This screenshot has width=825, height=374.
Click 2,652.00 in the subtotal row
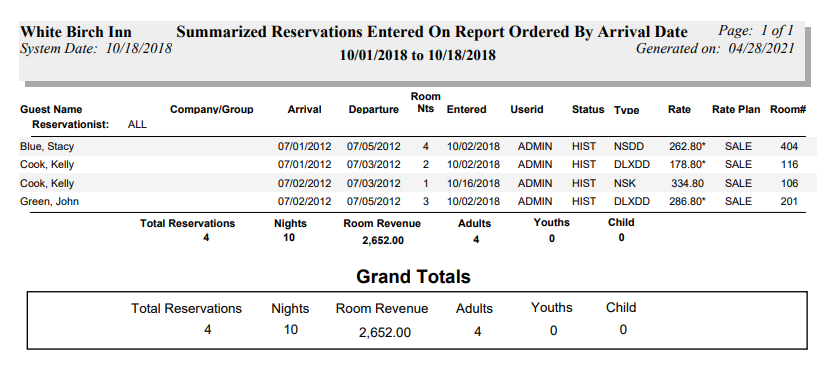(383, 241)
